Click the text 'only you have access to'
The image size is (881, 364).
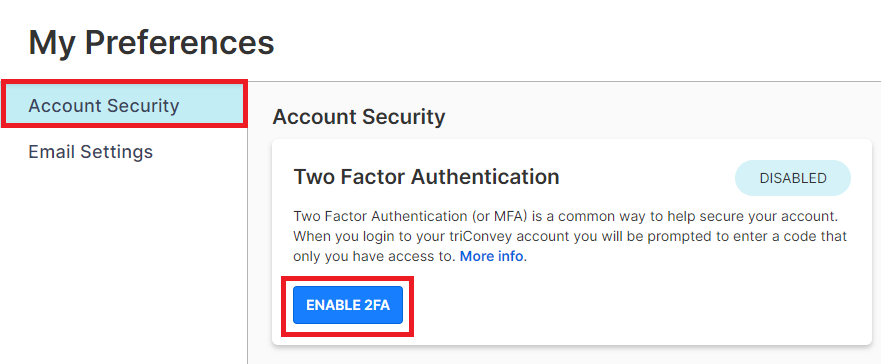pos(374,257)
